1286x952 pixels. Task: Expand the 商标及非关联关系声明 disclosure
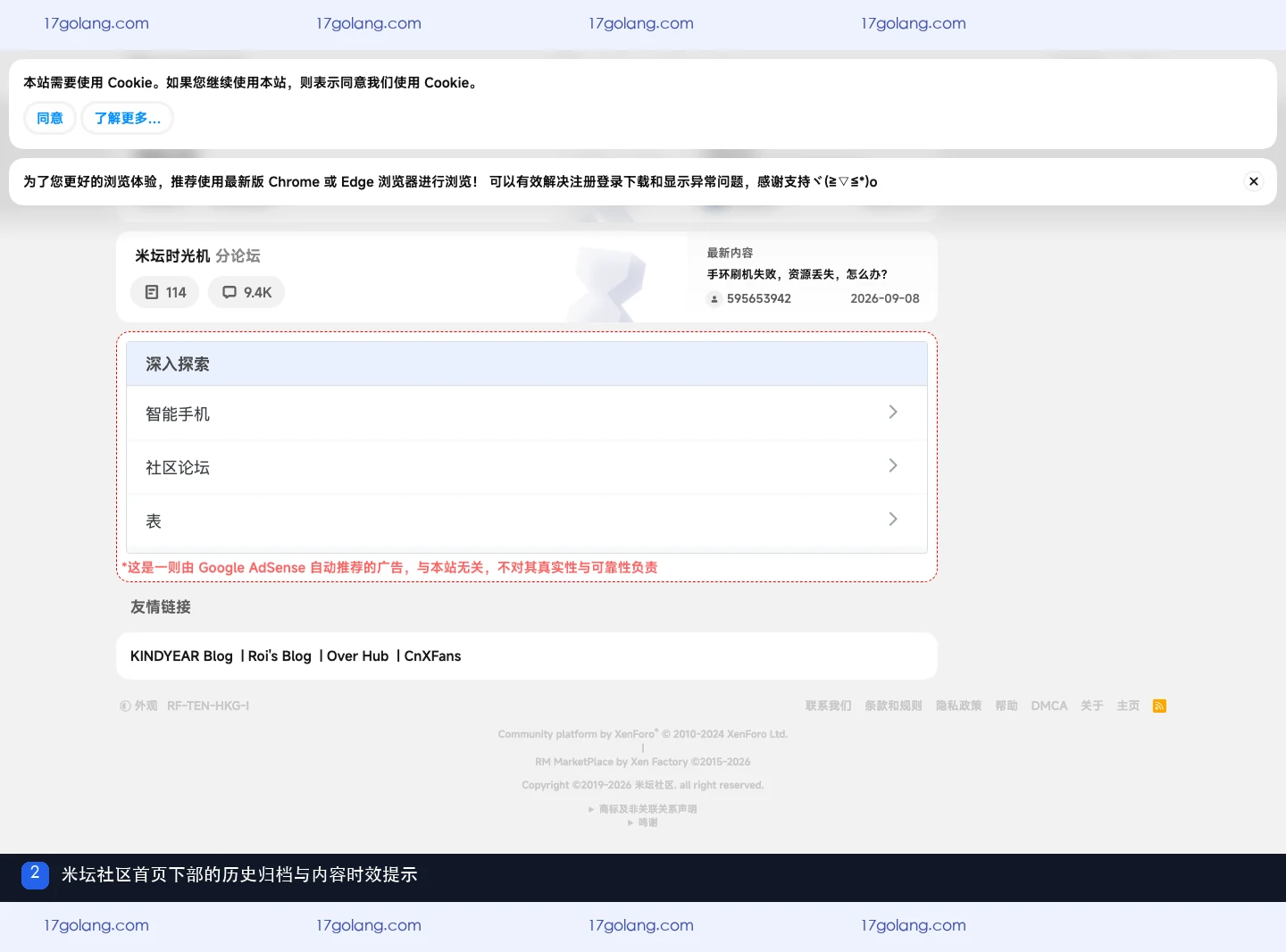coord(643,809)
